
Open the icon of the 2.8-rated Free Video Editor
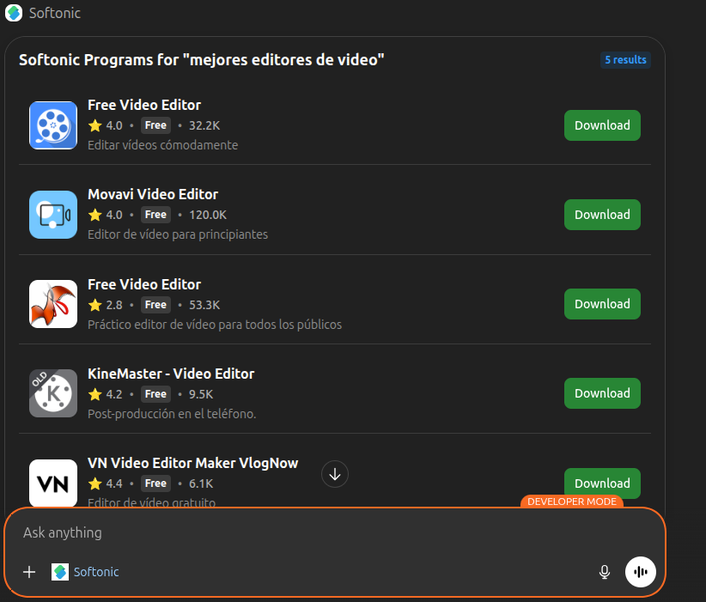point(53,304)
